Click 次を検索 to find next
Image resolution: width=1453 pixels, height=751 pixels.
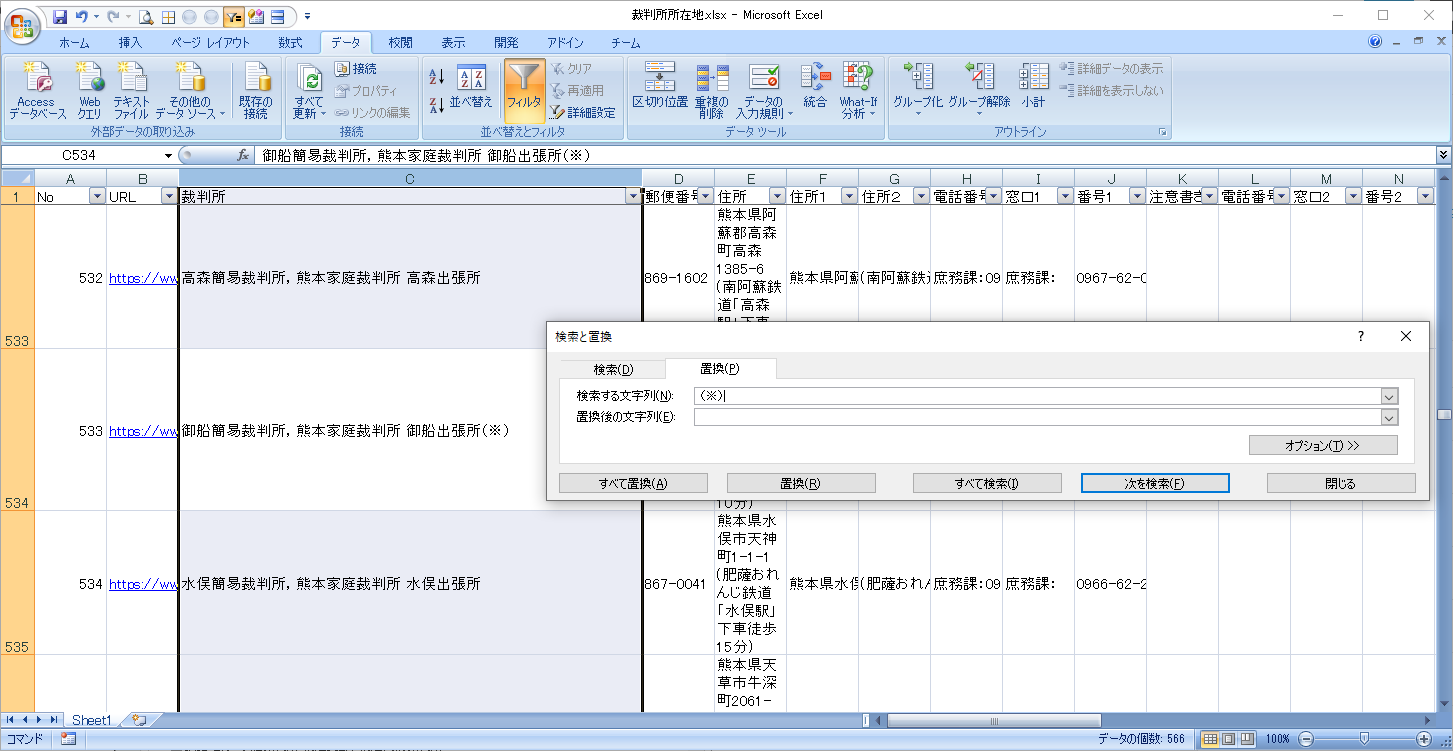(x=1155, y=484)
